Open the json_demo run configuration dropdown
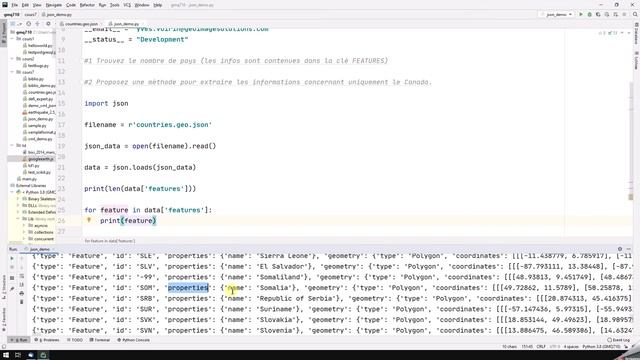 point(557,14)
